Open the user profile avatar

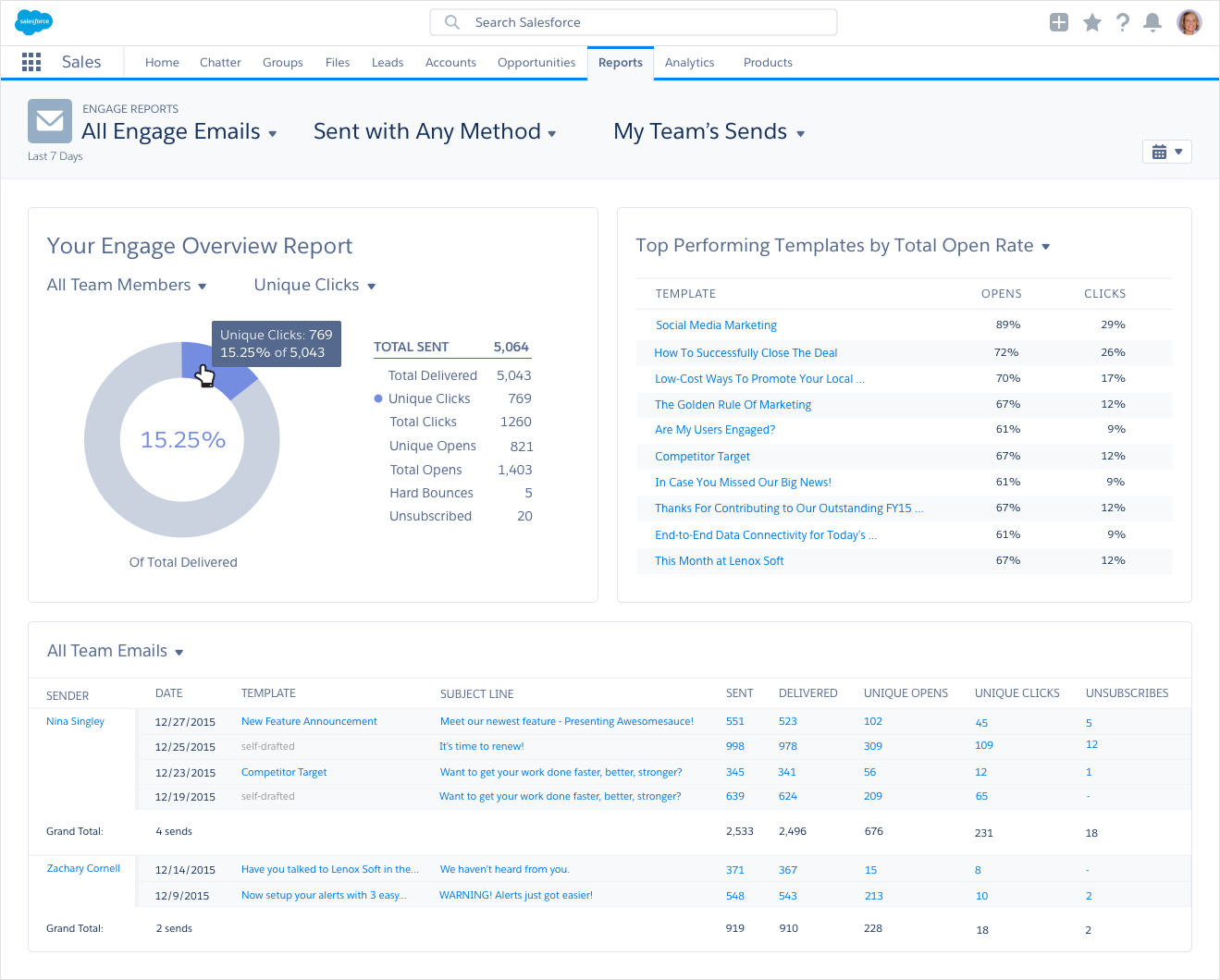pos(1189,22)
